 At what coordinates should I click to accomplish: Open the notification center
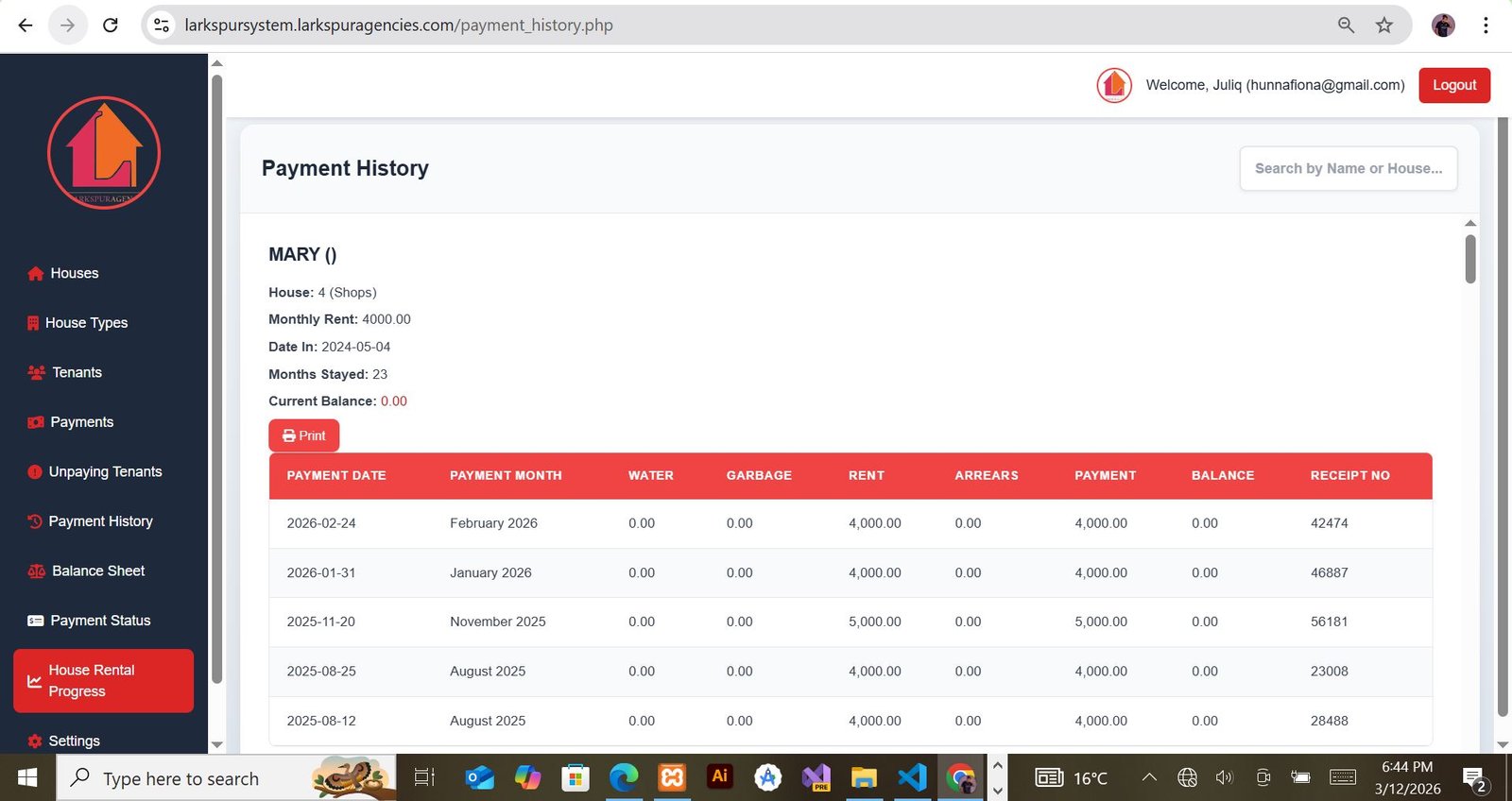point(1474,778)
